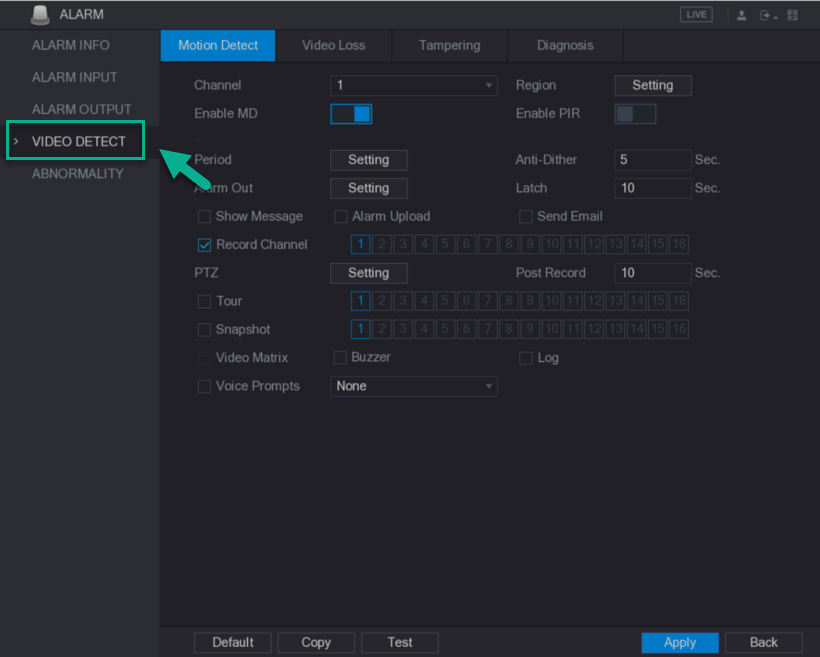Switch to LIVE view

click(696, 15)
